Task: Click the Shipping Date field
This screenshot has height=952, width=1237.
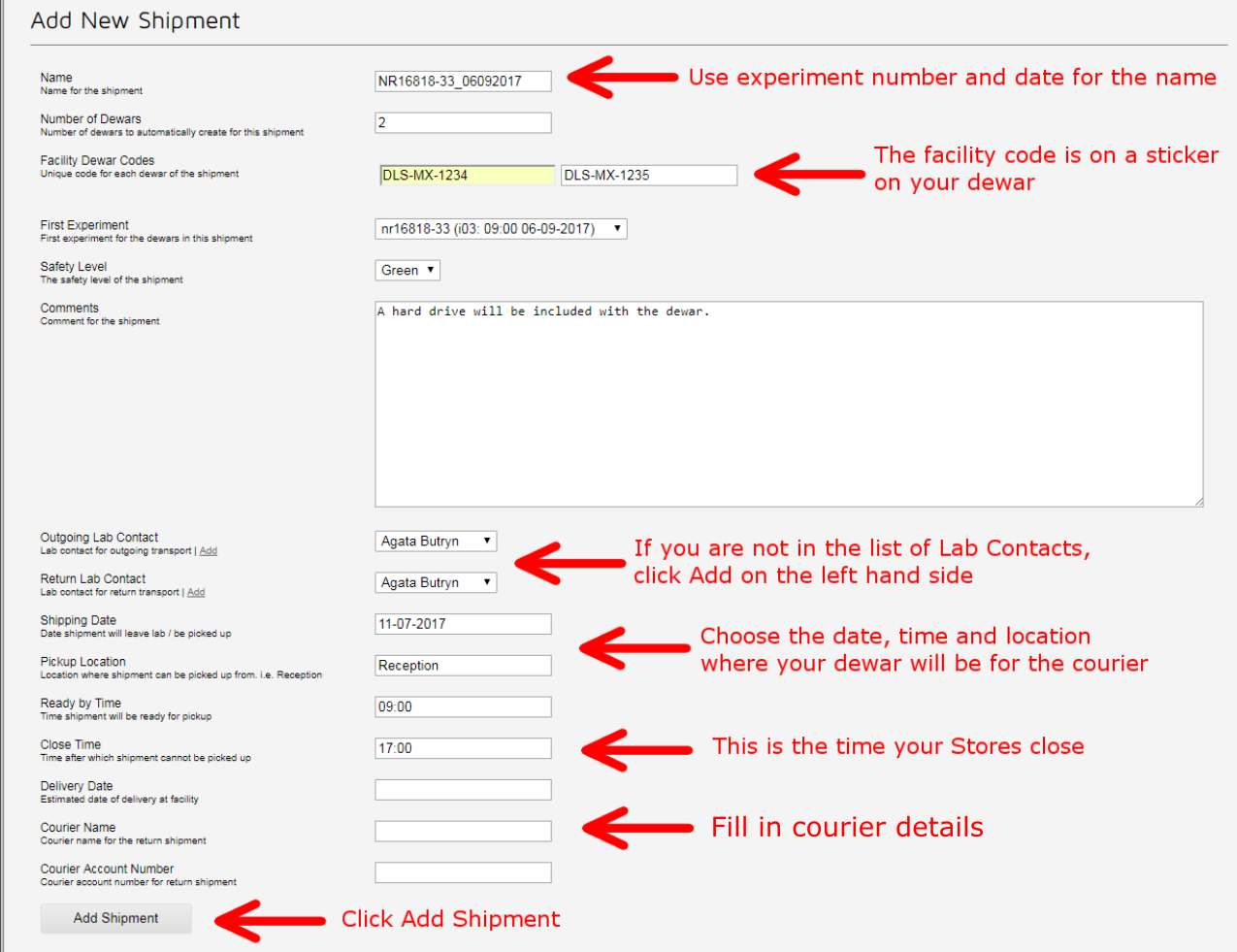Action: click(x=463, y=624)
